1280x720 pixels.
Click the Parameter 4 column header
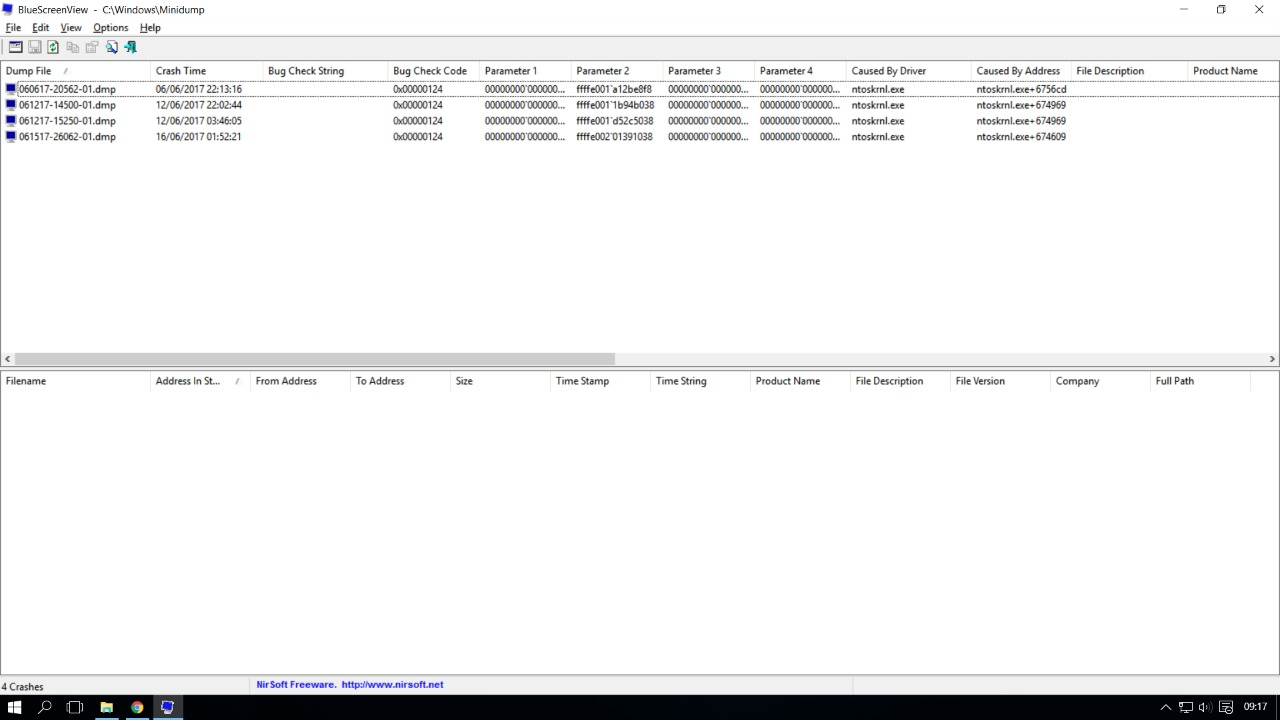(x=800, y=71)
